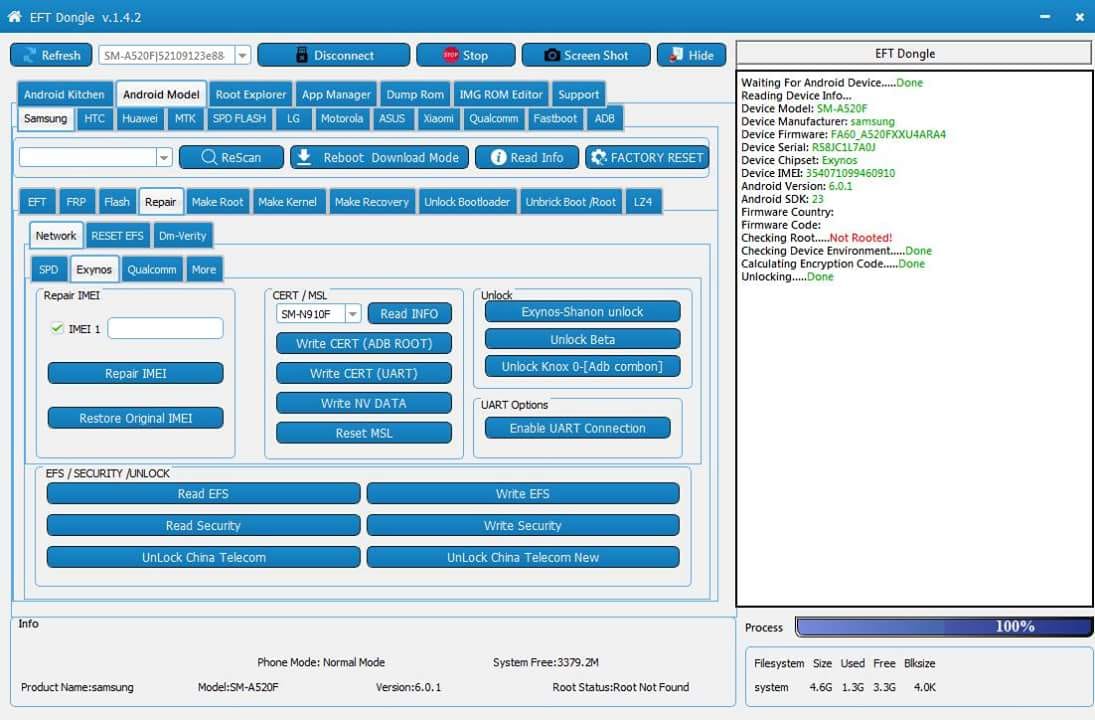The height and width of the screenshot is (720, 1095).
Task: Click the IMEI 1 text field
Action: pyautogui.click(x=165, y=328)
